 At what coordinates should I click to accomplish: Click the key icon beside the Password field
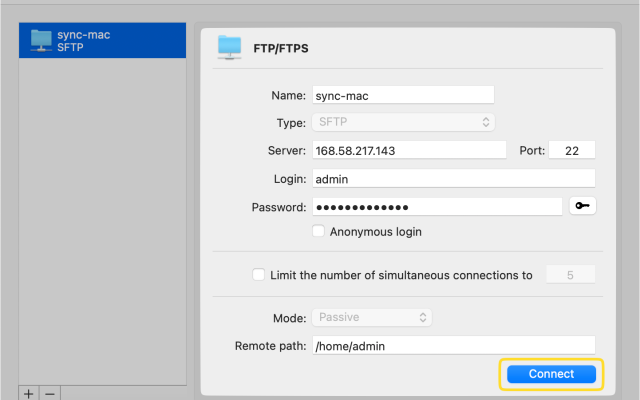coord(581,206)
